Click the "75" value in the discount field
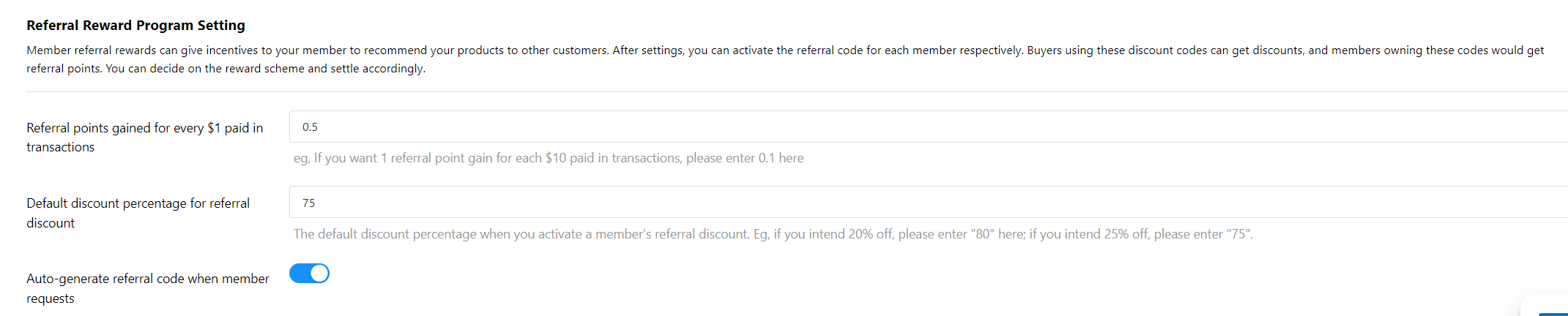1568x316 pixels. [309, 203]
